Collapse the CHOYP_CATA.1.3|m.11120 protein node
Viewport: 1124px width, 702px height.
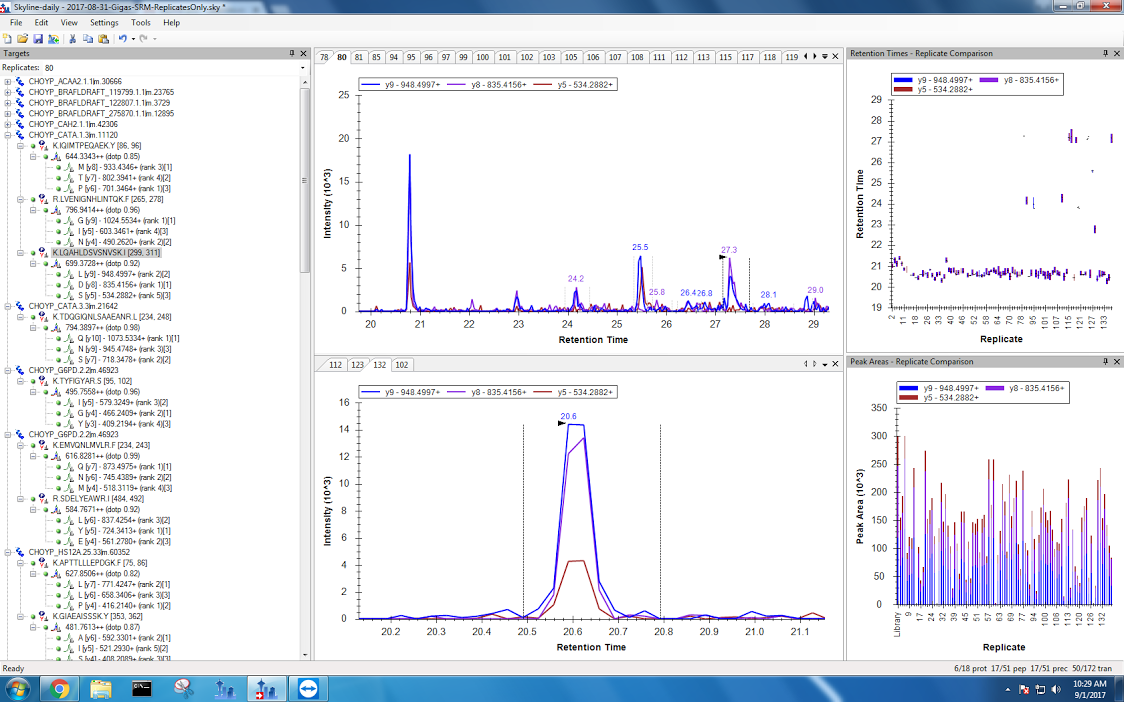click(8, 135)
